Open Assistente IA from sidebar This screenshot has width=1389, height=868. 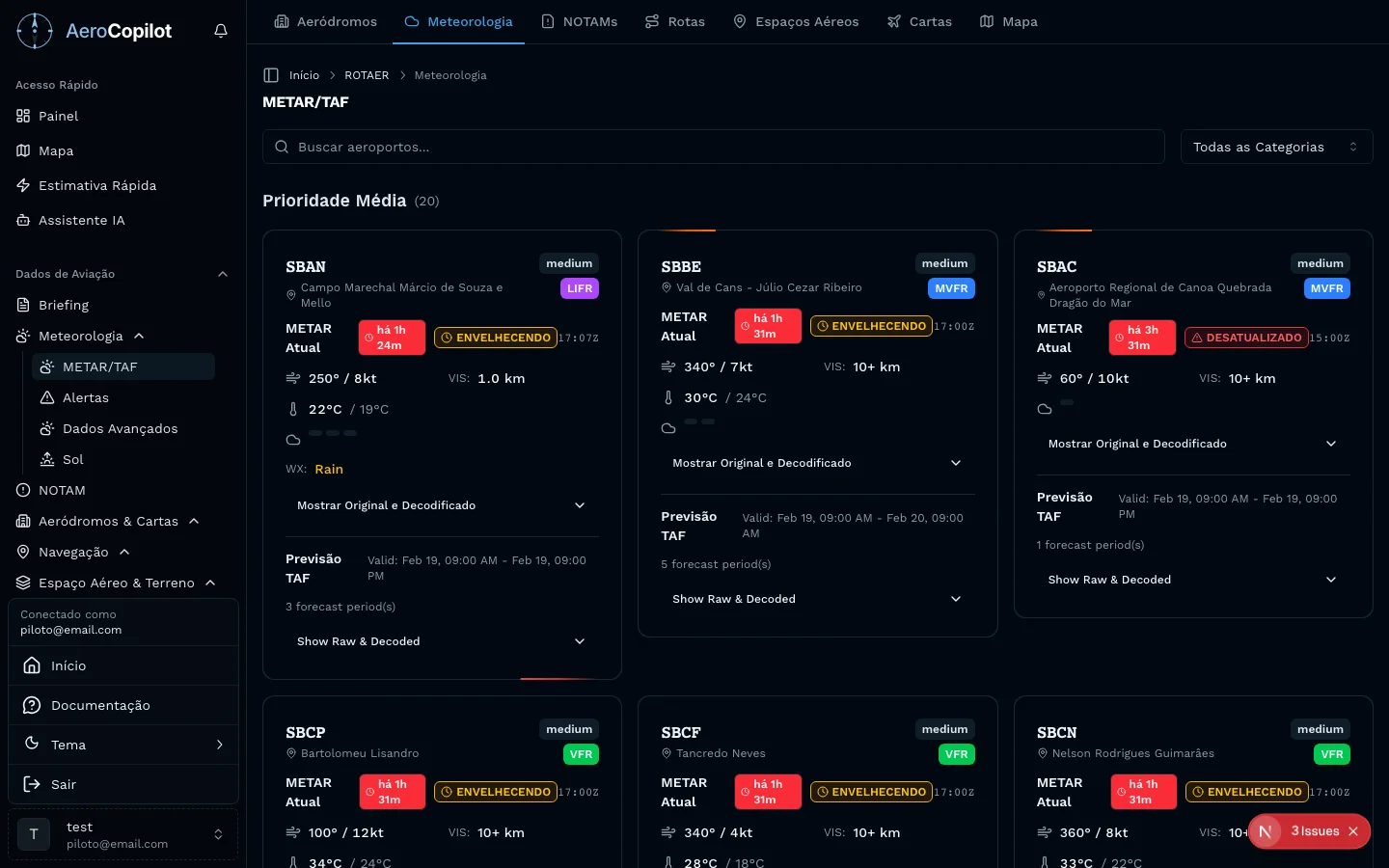tap(81, 220)
